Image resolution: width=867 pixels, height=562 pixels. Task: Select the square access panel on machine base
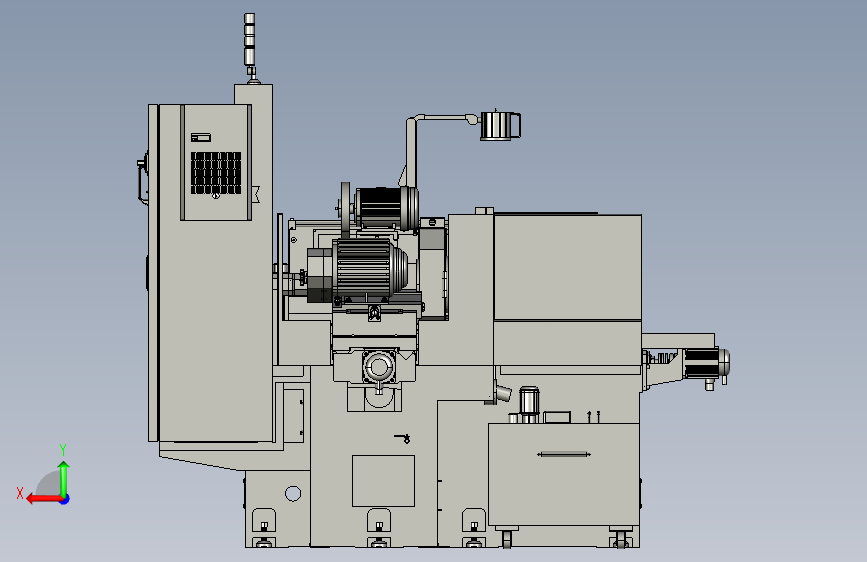383,481
